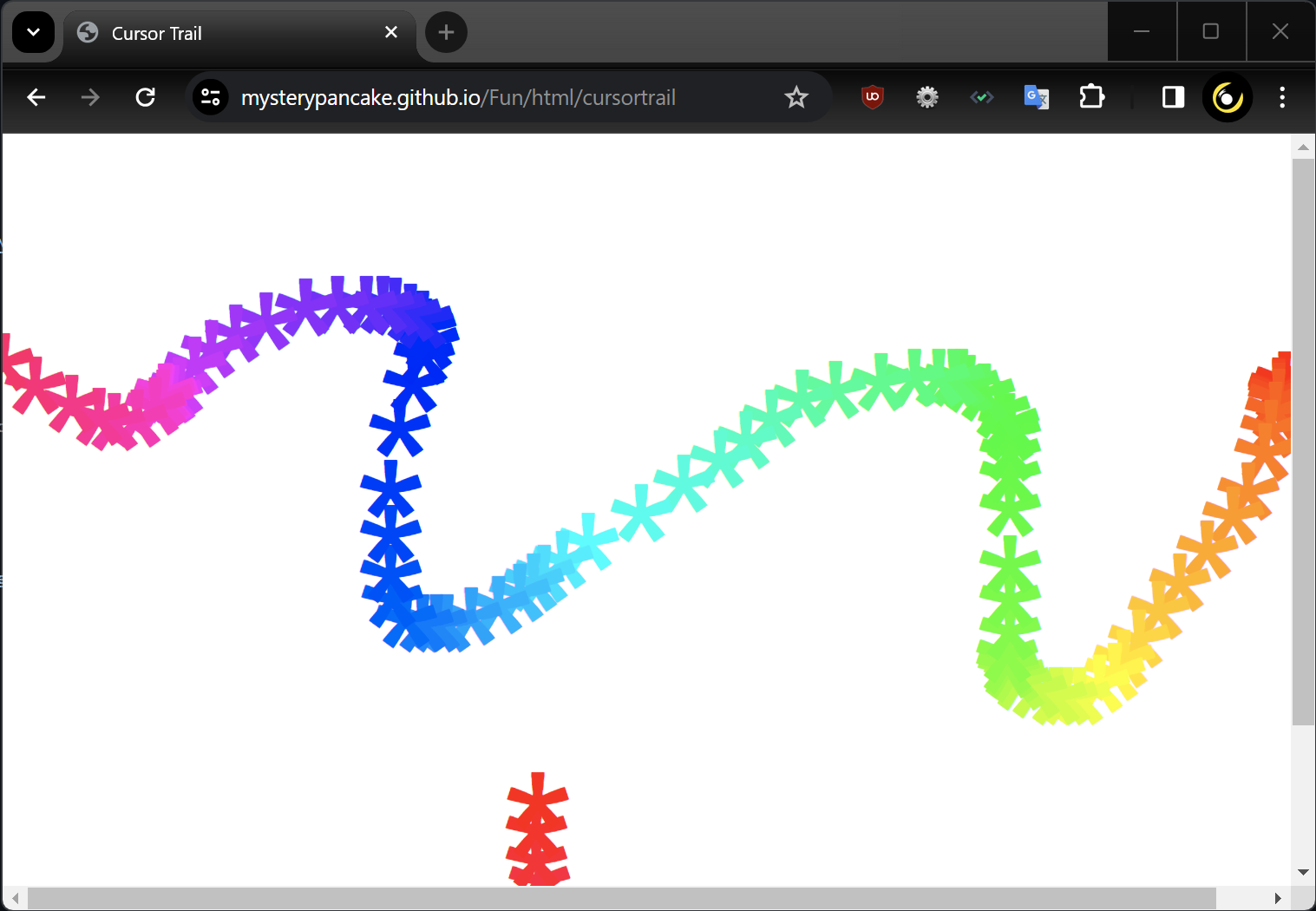Bookmark this page with star icon

coord(796,97)
